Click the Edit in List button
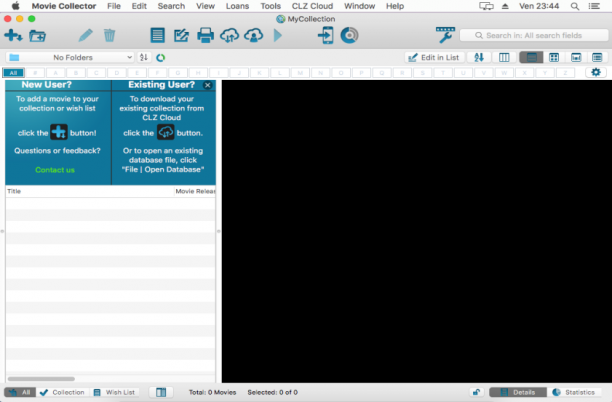Screen dimensions: 612x402 click(x=434, y=57)
